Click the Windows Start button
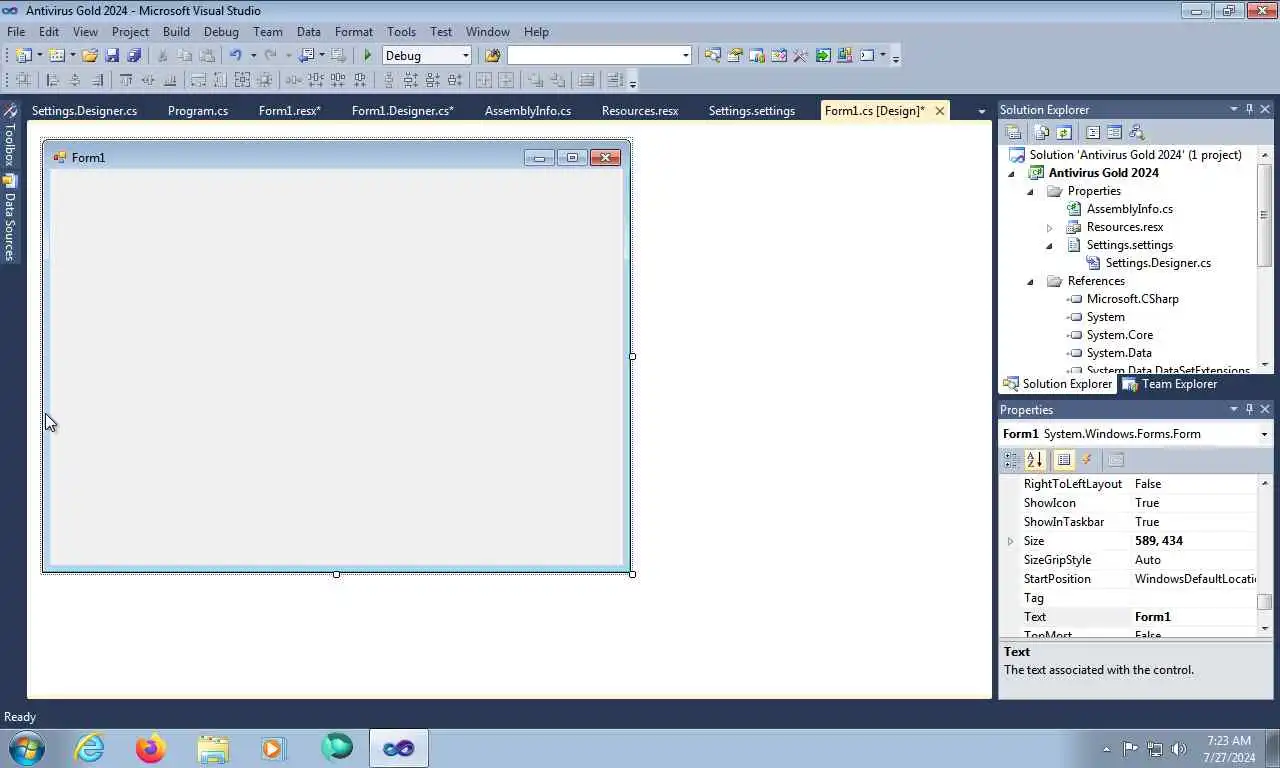 click(26, 748)
